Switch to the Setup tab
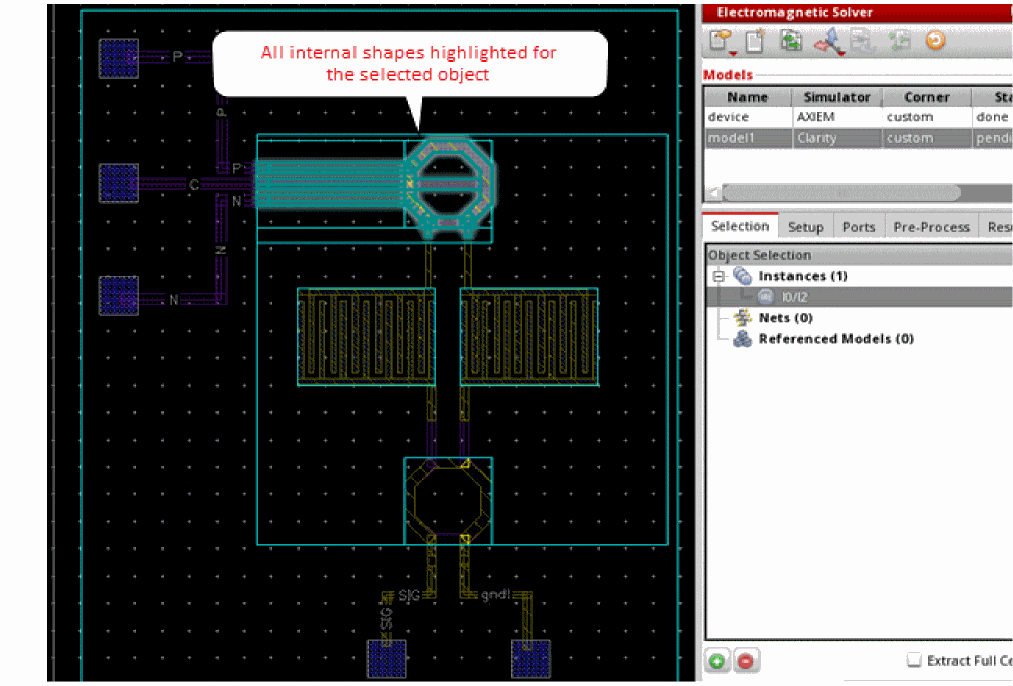Screen dimensions: 1013x686 click(805, 227)
